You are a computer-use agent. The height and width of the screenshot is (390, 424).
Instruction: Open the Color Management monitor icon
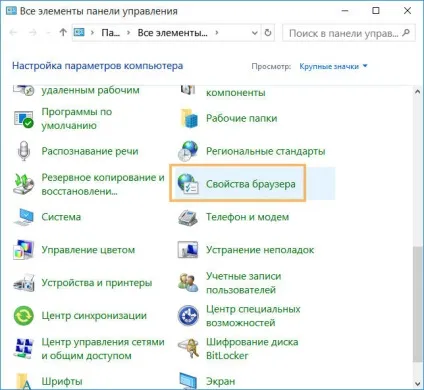24,250
